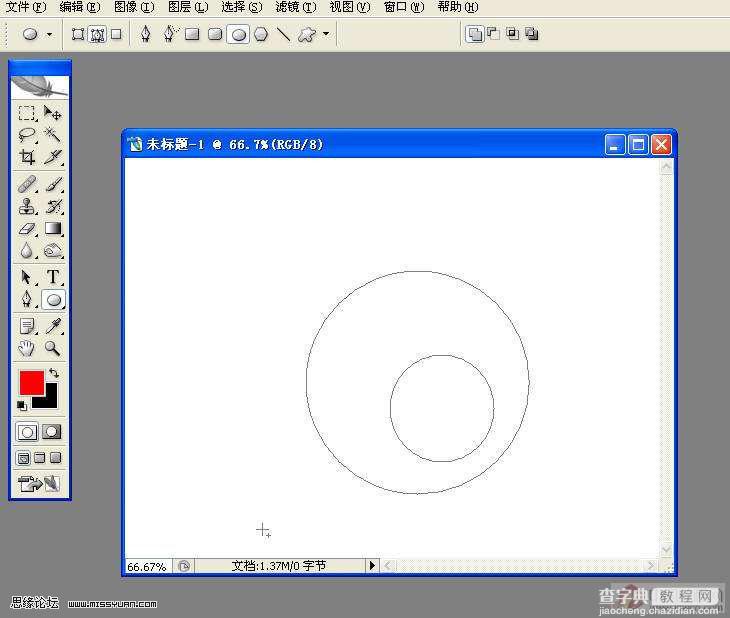The height and width of the screenshot is (618, 730).
Task: Choose Freeform Pen tool in options bar
Action: point(169,34)
